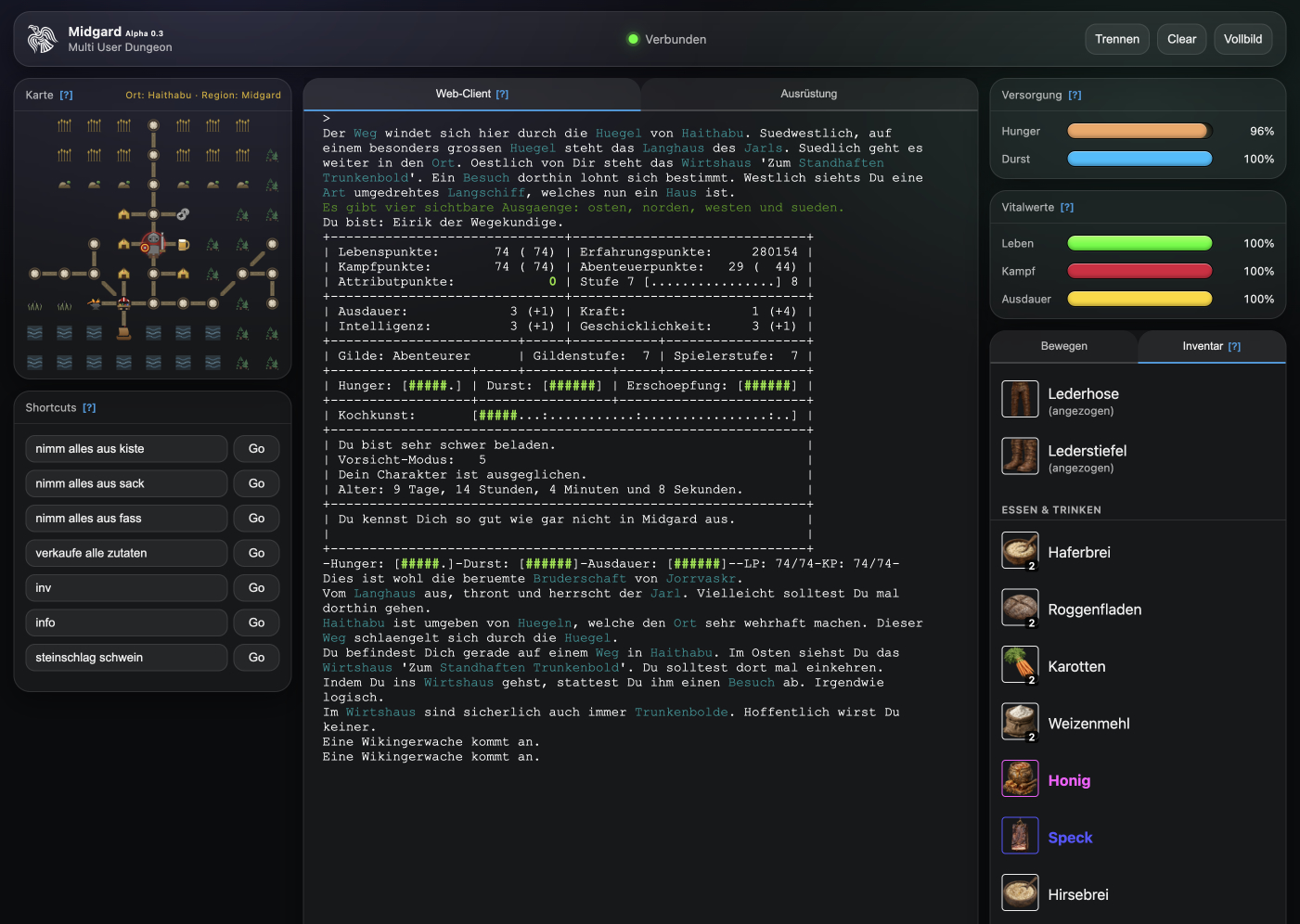Open the Bewegen tab
This screenshot has width=1300, height=924.
click(1063, 346)
